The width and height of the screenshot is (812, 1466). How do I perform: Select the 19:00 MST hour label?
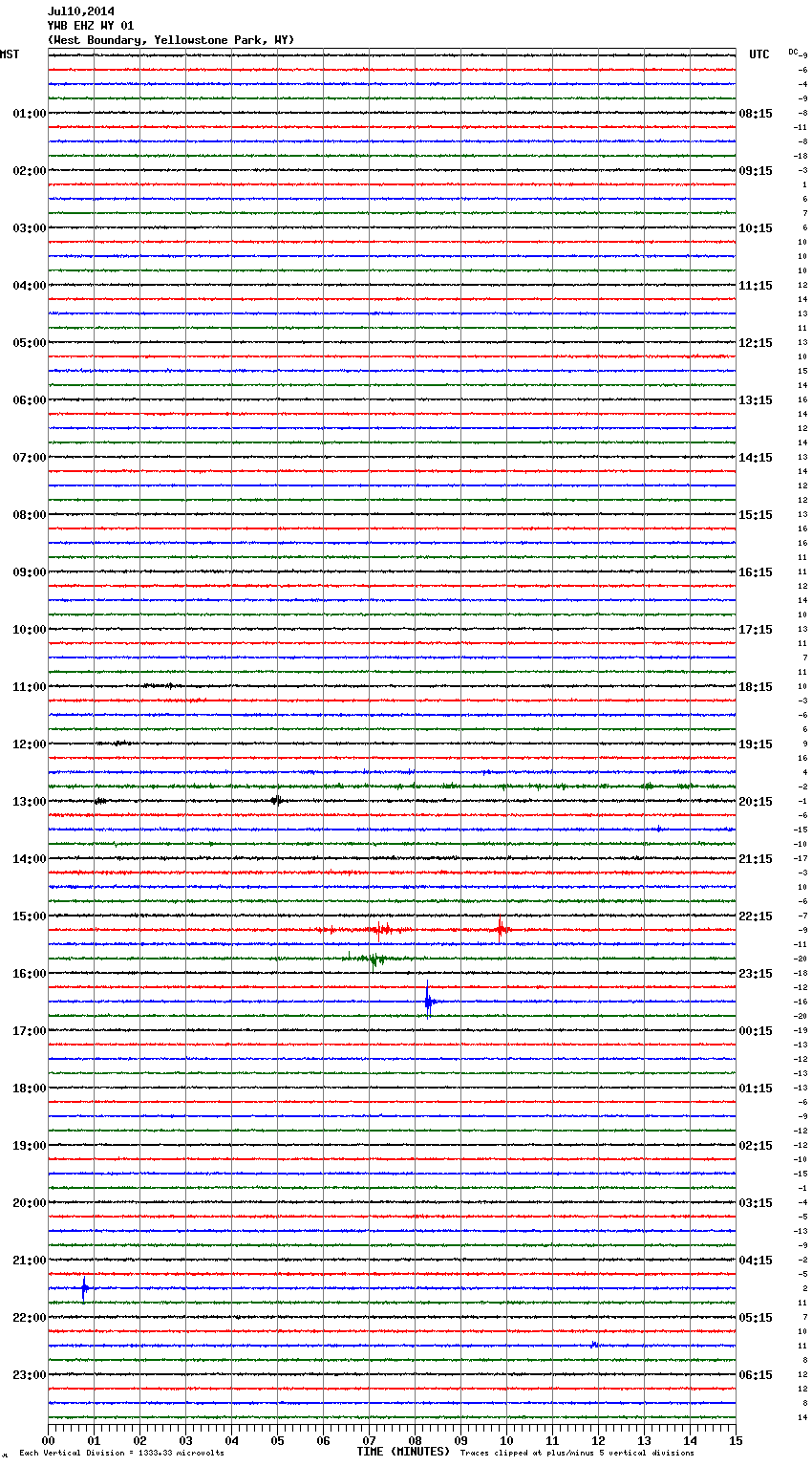pyautogui.click(x=29, y=1146)
